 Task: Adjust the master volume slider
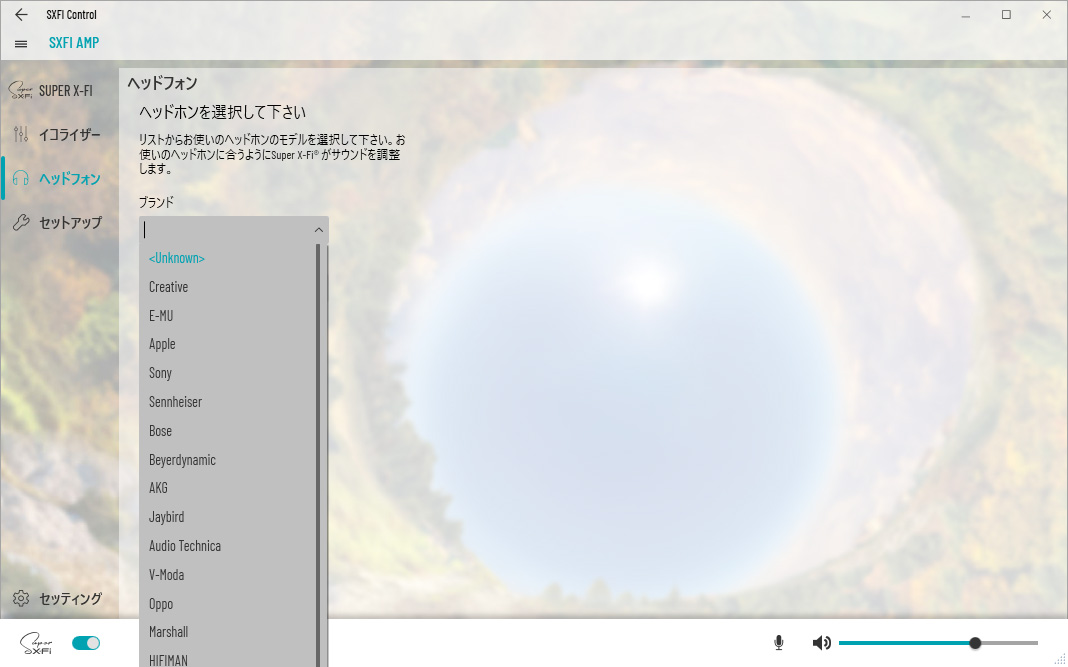[938, 642]
